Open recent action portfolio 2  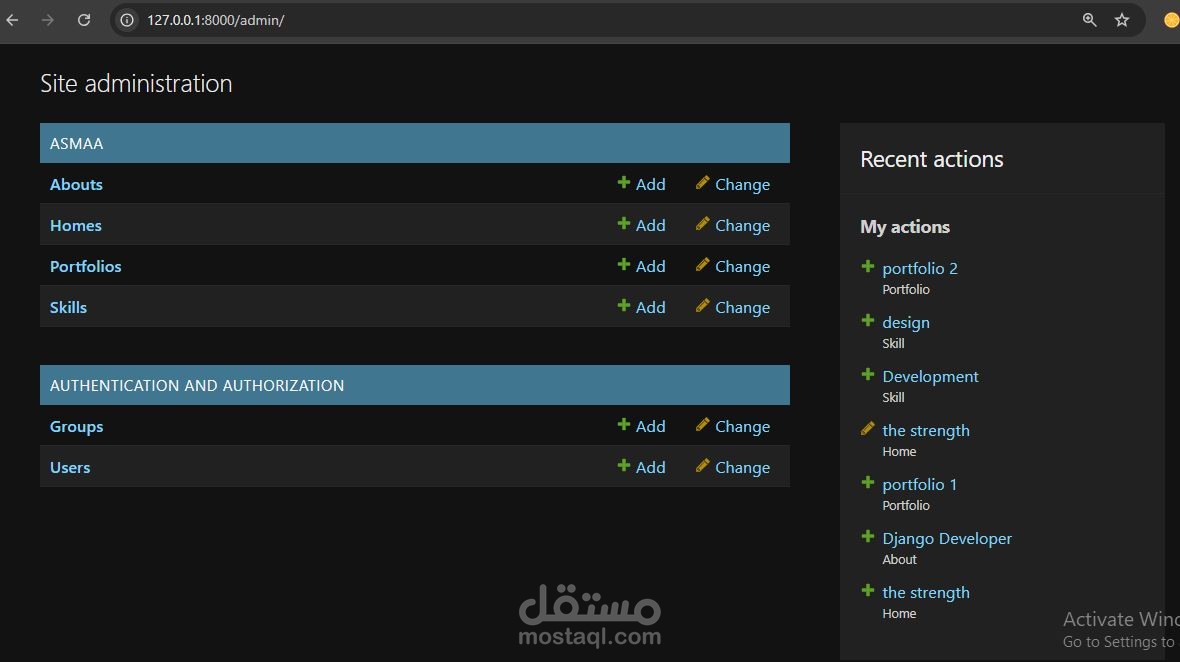920,268
